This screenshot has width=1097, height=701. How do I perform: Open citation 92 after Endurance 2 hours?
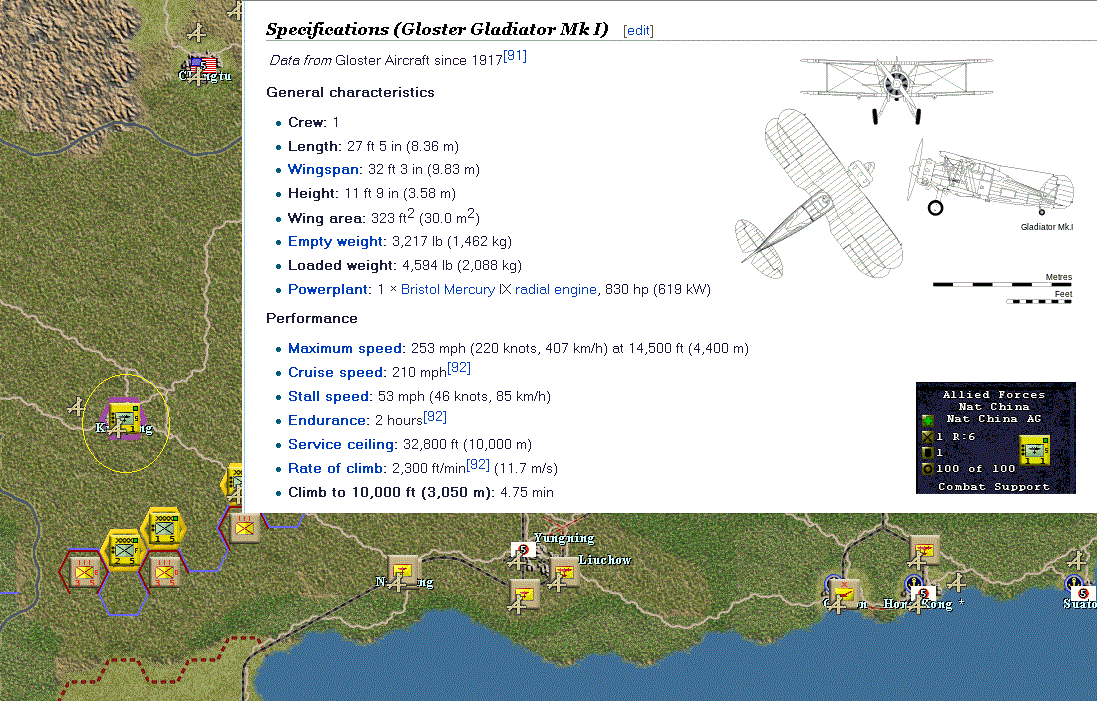point(435,416)
